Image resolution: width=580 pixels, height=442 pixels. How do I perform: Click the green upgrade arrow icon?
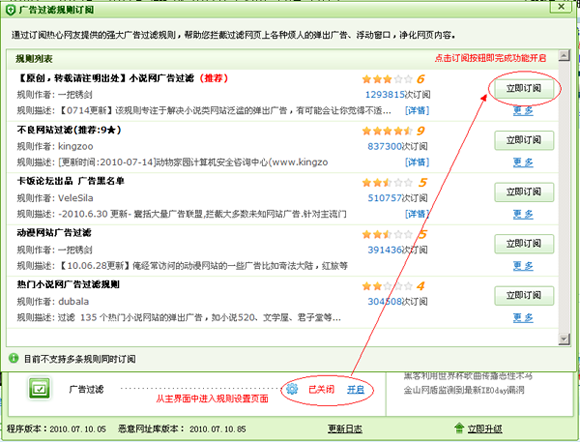(459, 428)
